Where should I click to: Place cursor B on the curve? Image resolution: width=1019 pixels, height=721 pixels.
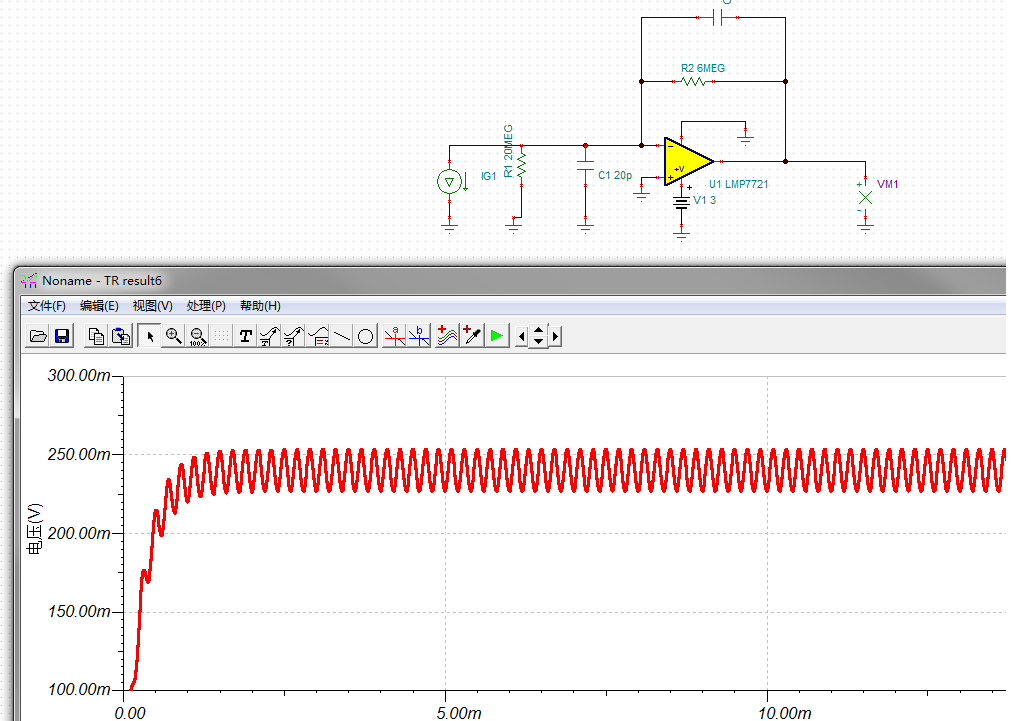pyautogui.click(x=419, y=337)
